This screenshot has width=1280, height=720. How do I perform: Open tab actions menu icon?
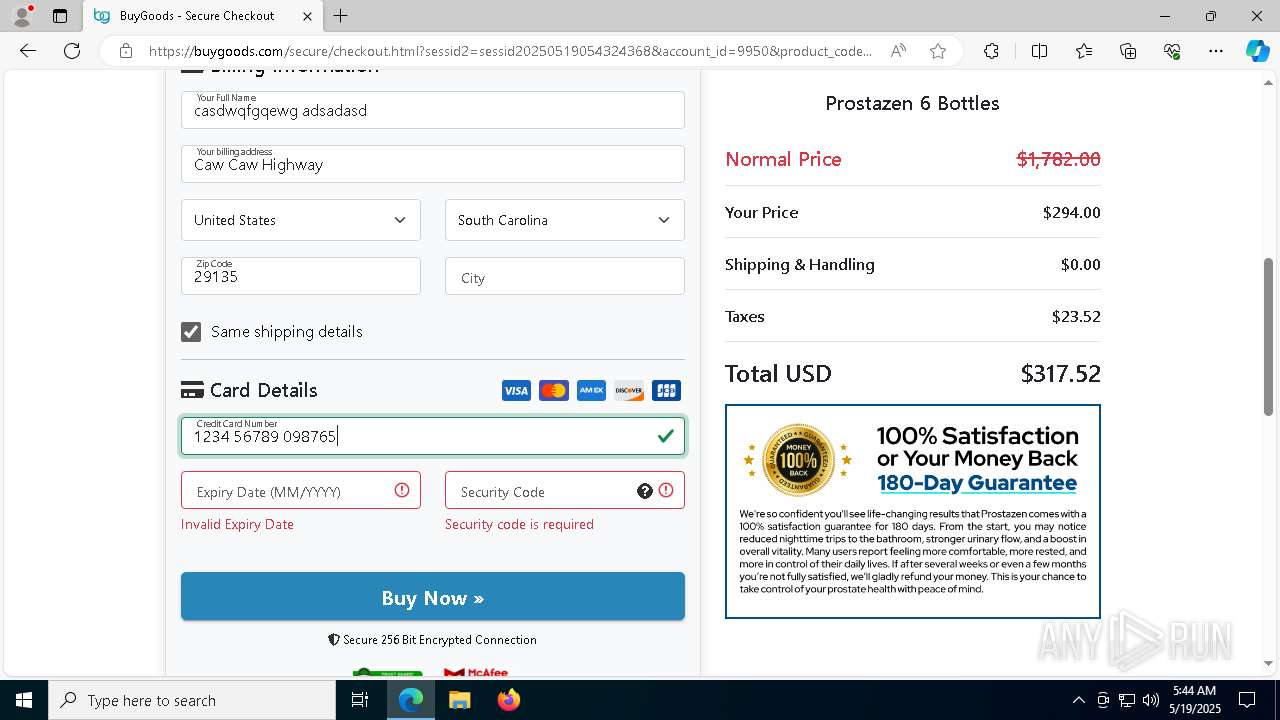tap(60, 16)
